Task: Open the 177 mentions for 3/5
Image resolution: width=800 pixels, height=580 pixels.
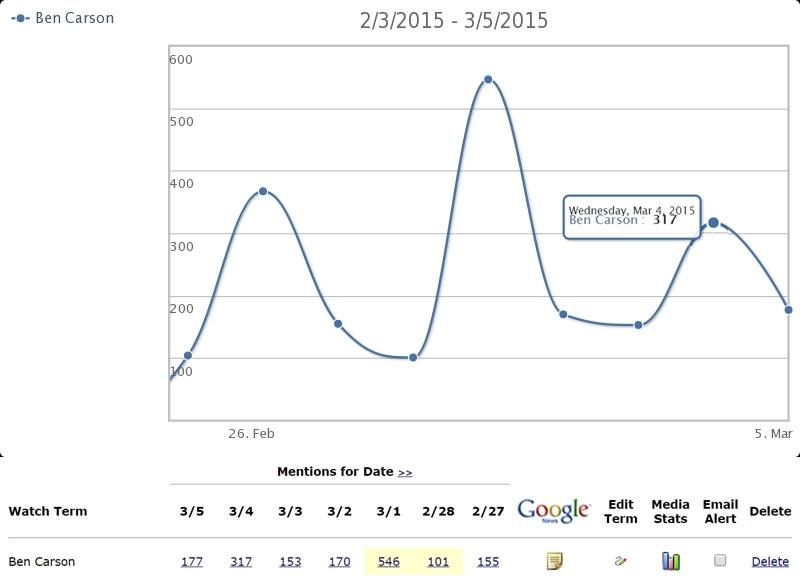Action: (x=192, y=562)
